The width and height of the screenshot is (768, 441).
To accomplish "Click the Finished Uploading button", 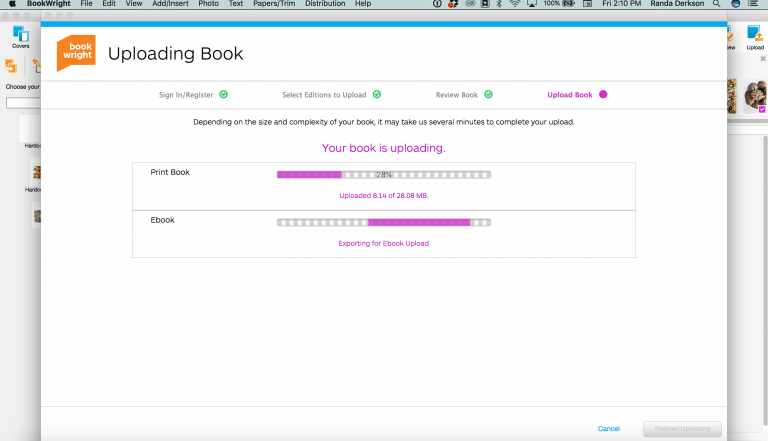I will click(x=682, y=429).
